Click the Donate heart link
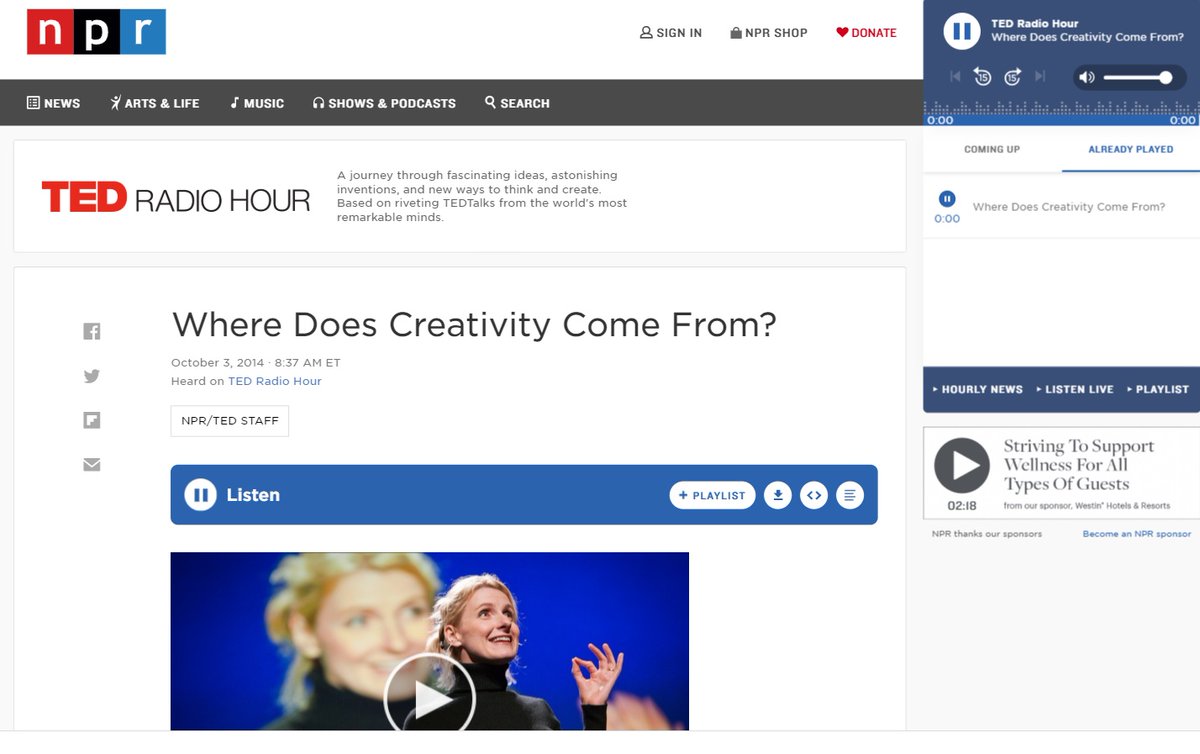 coord(867,33)
